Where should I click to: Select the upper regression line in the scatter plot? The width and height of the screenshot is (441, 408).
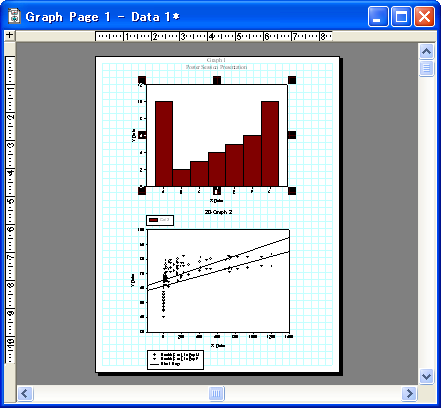pos(218,262)
